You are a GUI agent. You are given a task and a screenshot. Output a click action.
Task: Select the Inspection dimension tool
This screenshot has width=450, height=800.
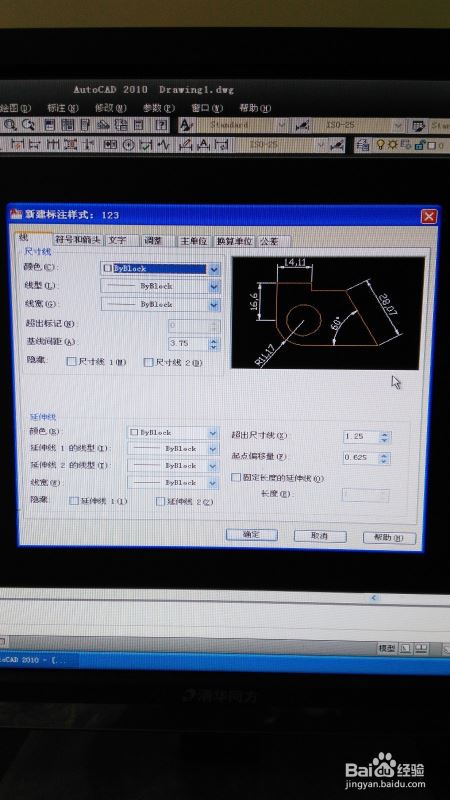[146, 145]
